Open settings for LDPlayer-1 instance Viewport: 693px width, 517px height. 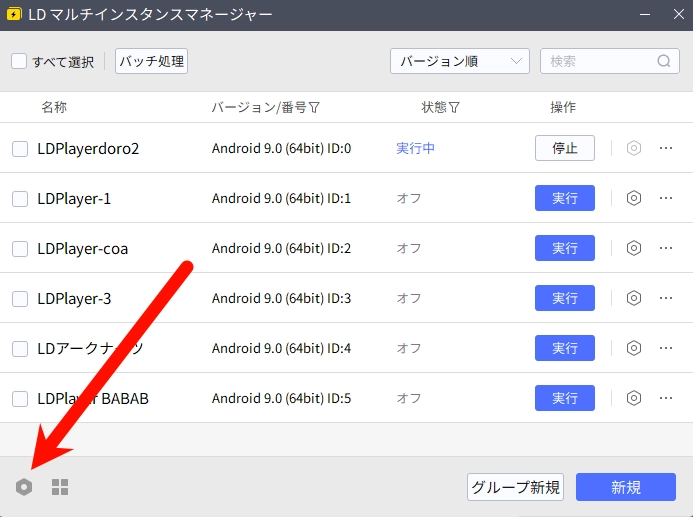[633, 198]
